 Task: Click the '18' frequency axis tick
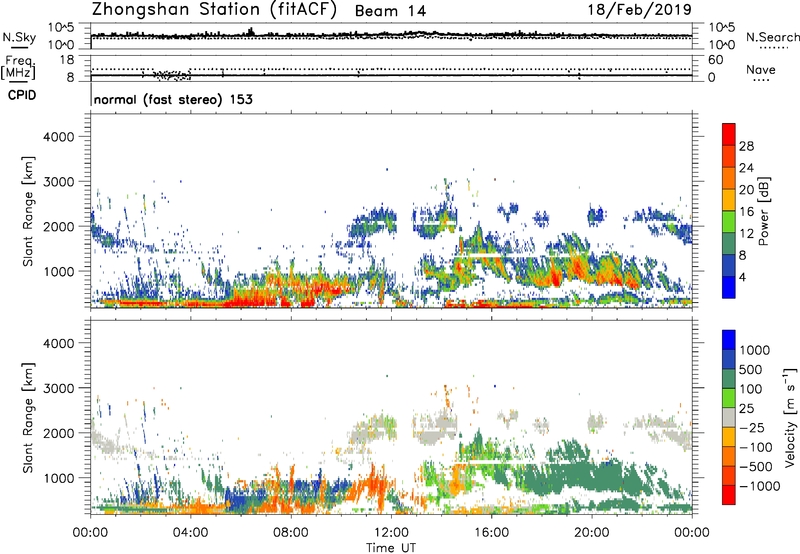pyautogui.click(x=67, y=60)
